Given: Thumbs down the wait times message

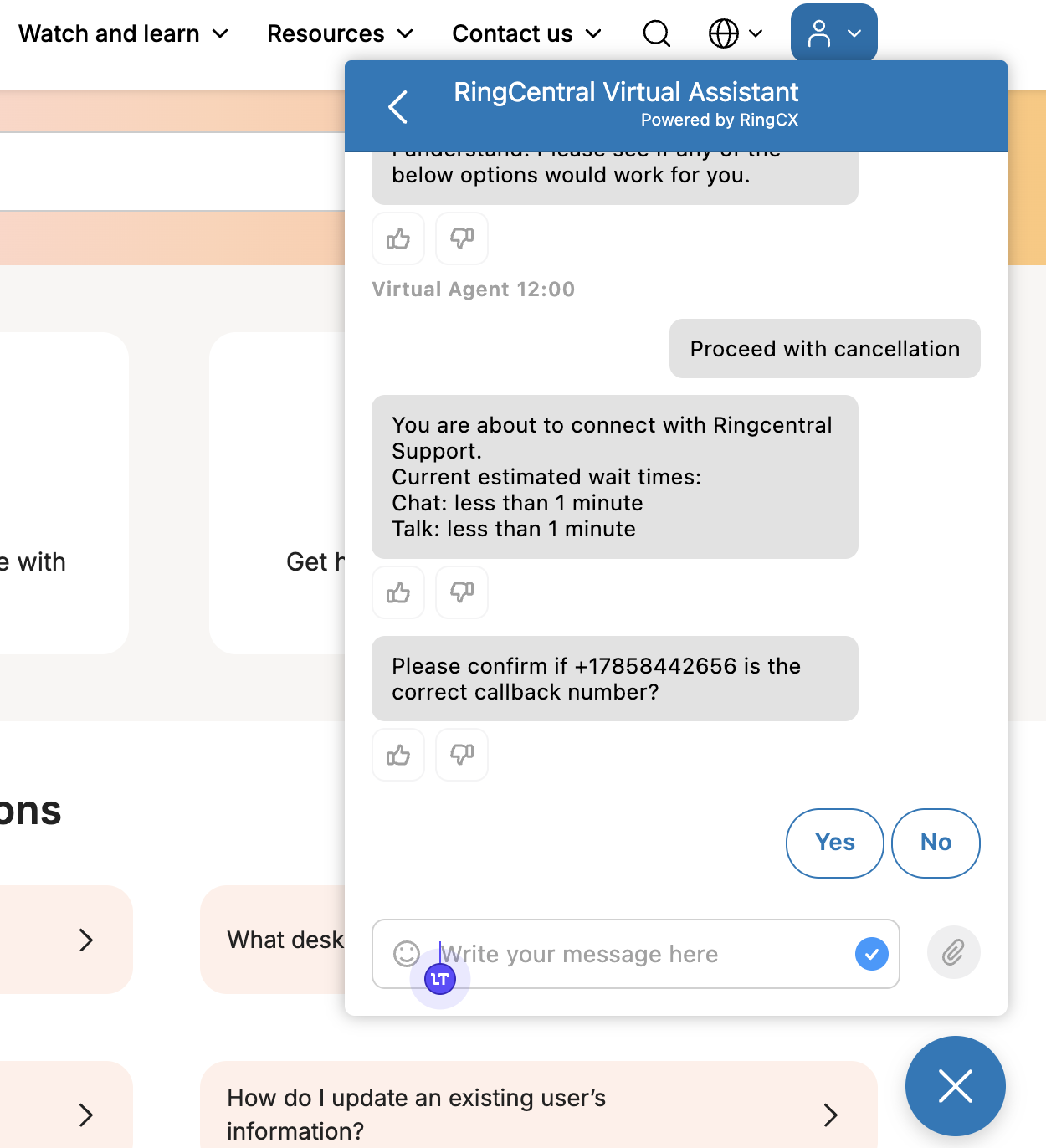Looking at the screenshot, I should point(462,592).
